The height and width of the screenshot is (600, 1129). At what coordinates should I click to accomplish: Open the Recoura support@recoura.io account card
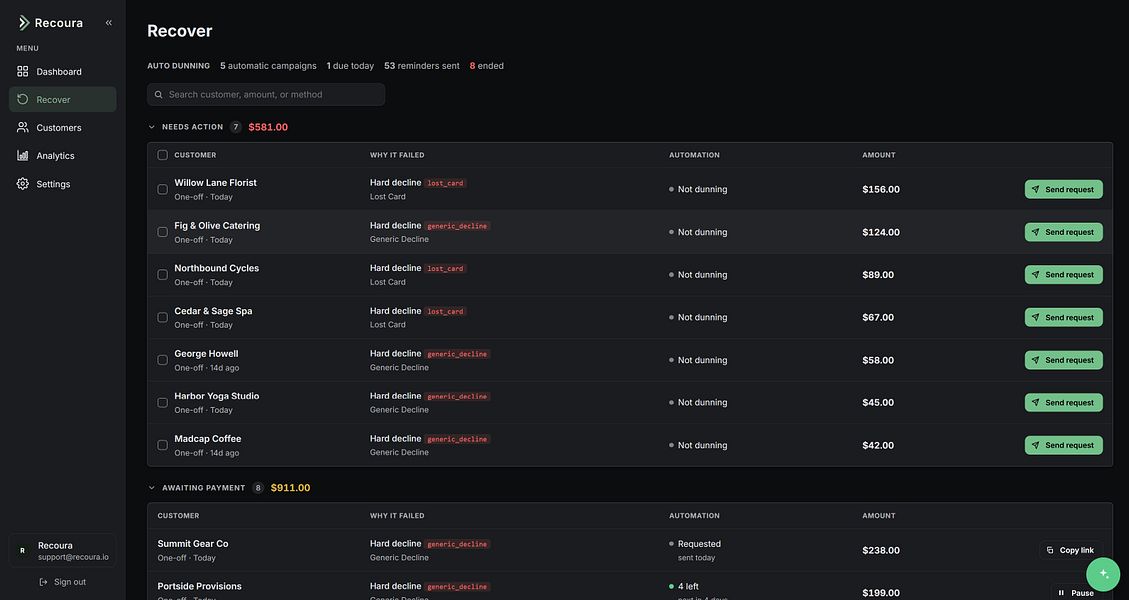click(x=63, y=550)
